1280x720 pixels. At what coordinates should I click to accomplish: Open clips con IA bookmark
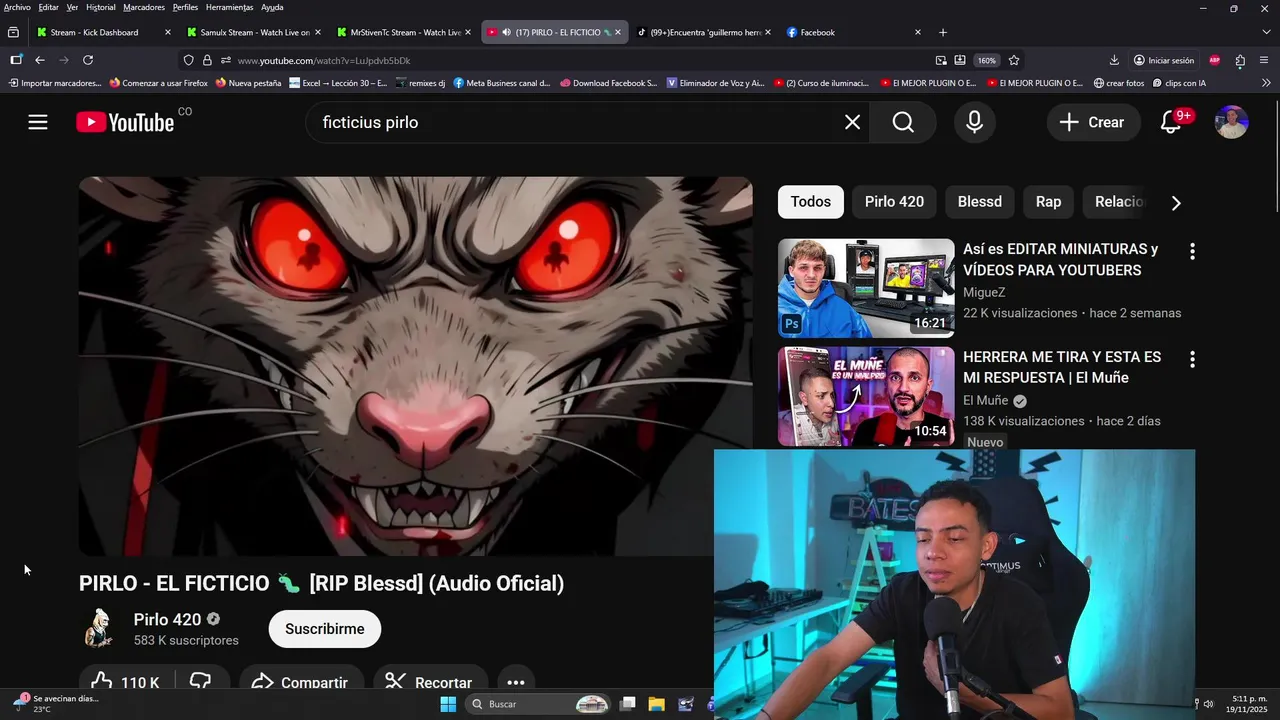click(x=1179, y=83)
